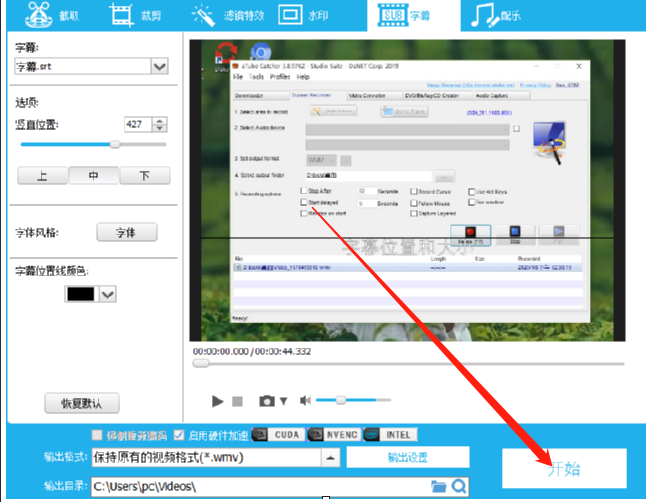The width and height of the screenshot is (646, 502).
Task: Open the snapshot options dropdown arrow
Action: click(283, 401)
